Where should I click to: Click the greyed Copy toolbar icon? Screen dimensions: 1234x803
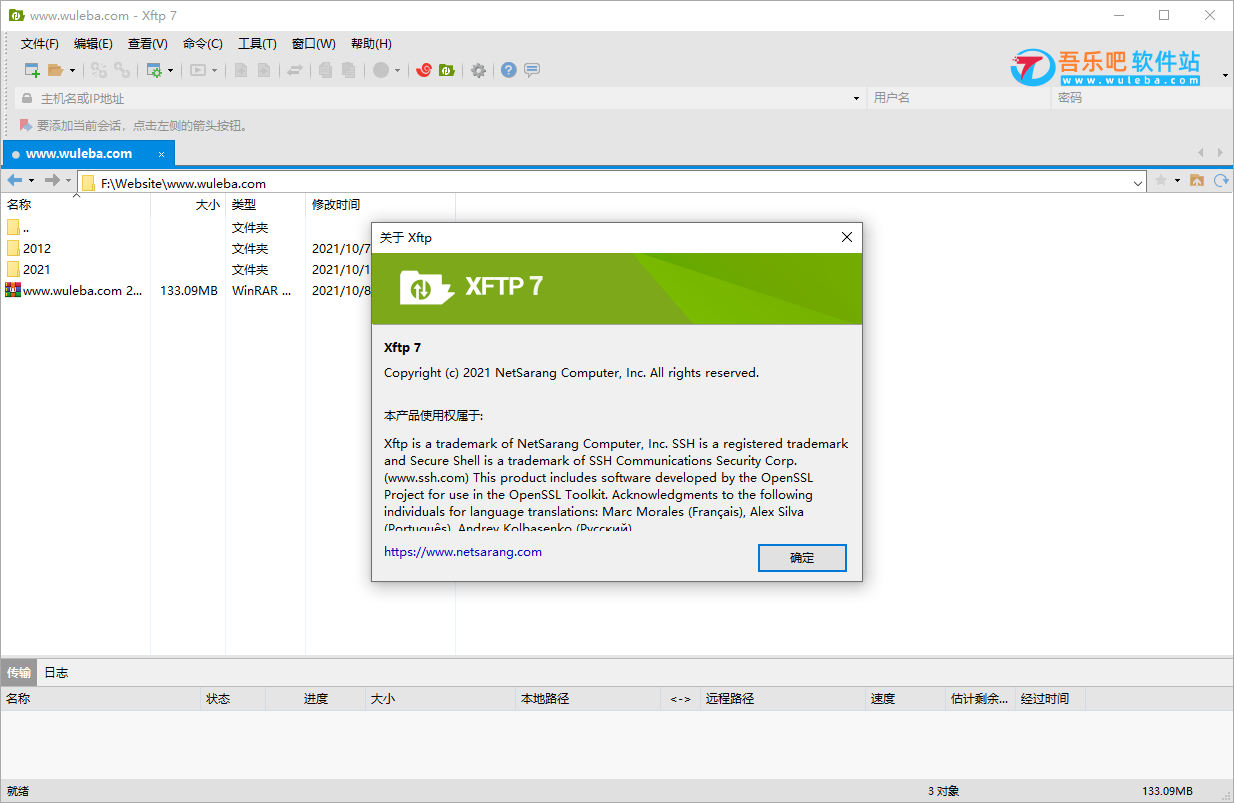click(x=326, y=70)
